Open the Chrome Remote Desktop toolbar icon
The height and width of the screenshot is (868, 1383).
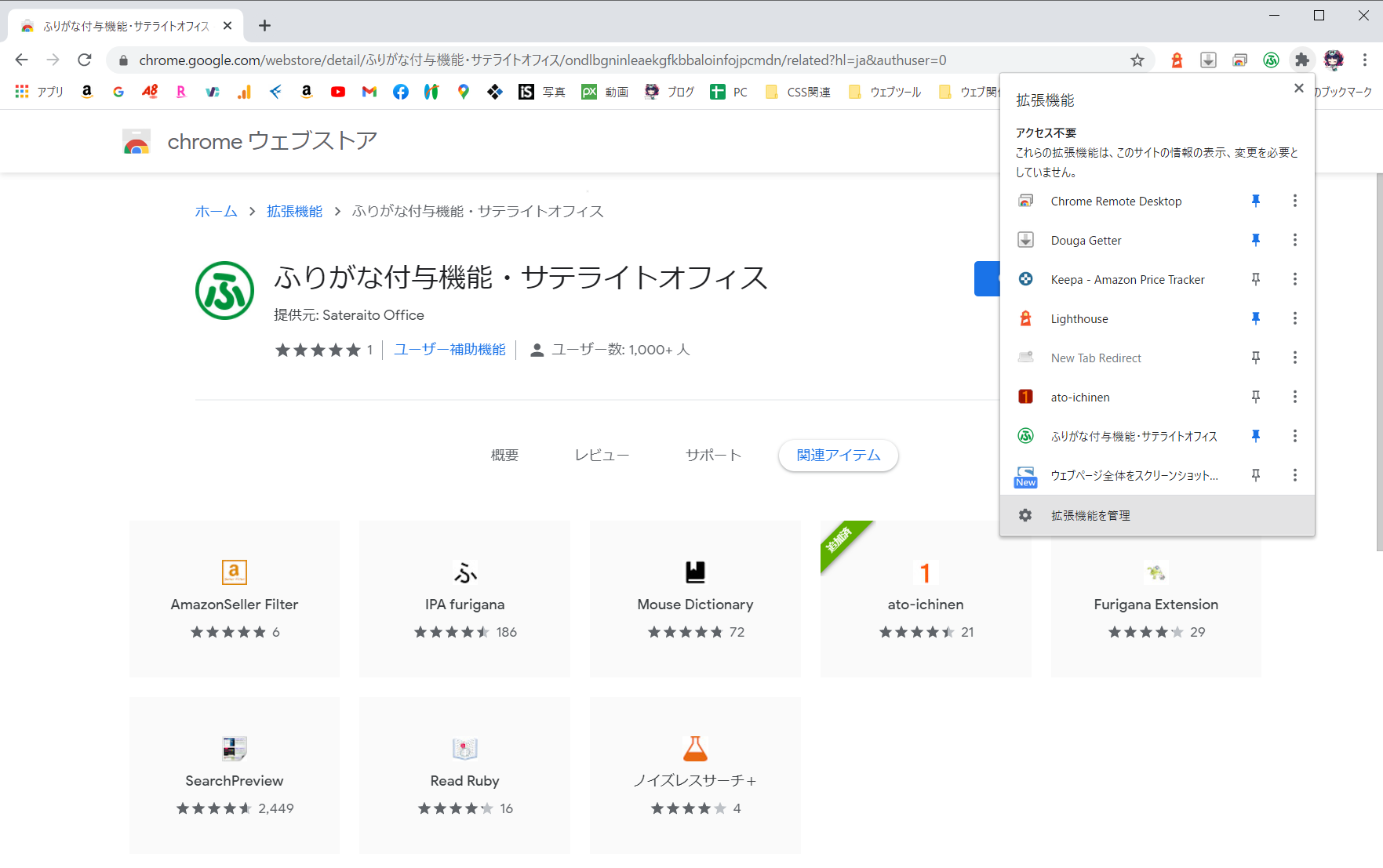click(x=1239, y=60)
